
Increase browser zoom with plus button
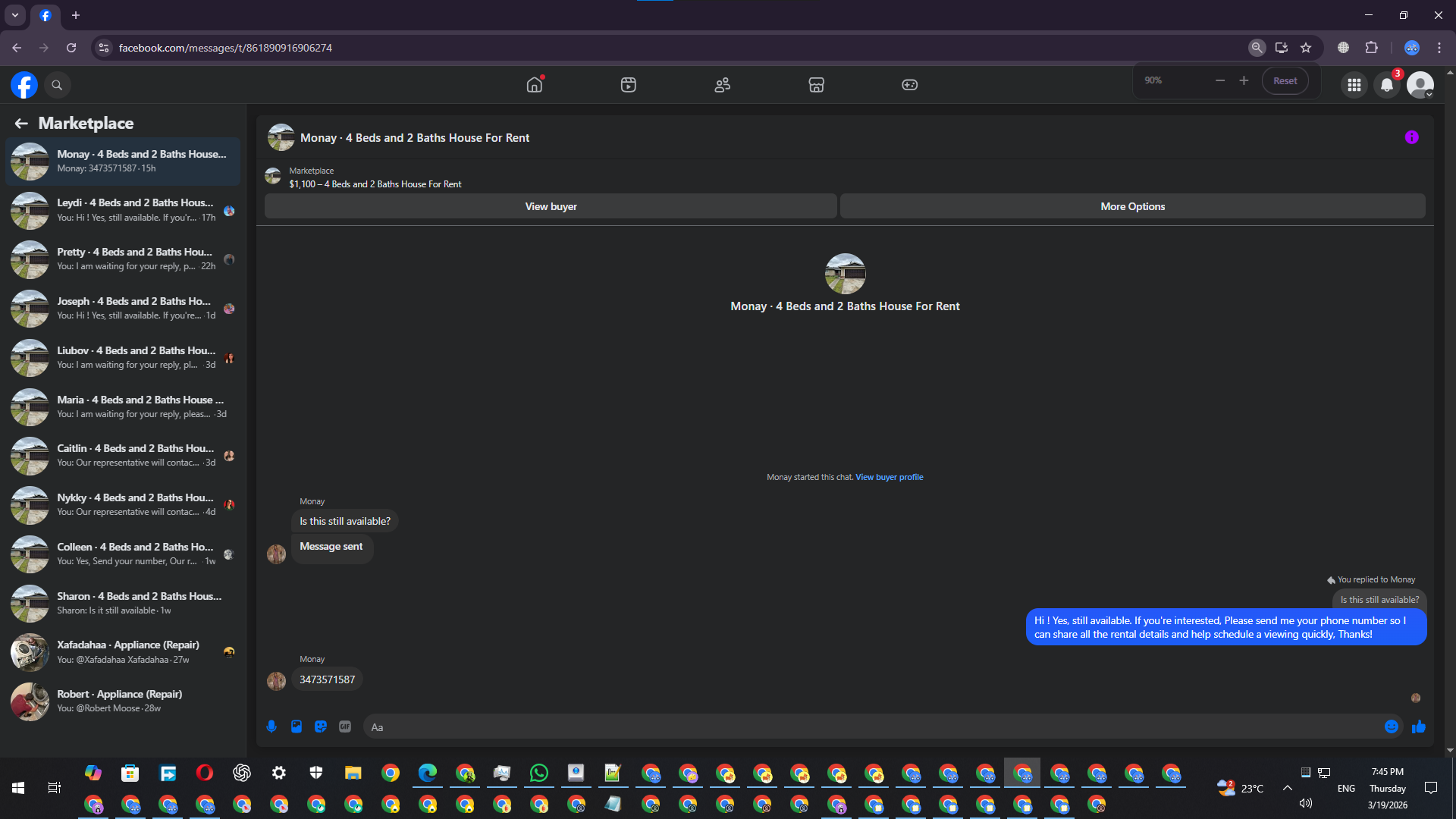(x=1244, y=80)
